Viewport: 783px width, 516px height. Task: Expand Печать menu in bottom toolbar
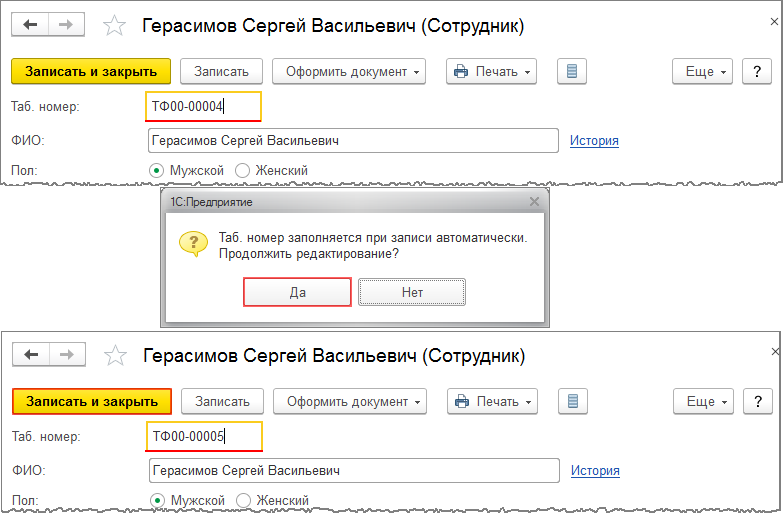point(492,402)
